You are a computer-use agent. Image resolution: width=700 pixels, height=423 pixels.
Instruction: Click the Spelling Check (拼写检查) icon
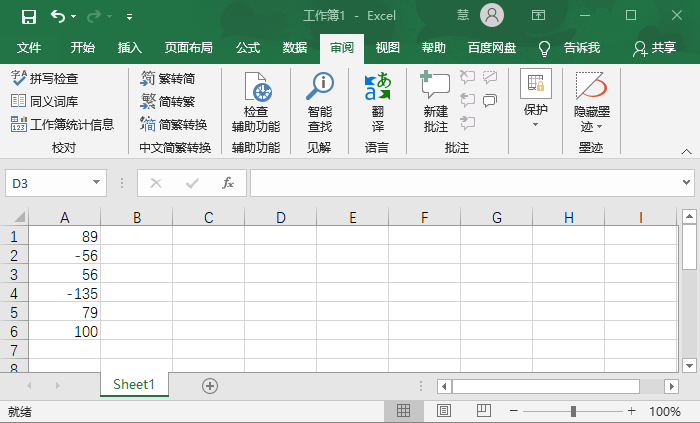19,78
